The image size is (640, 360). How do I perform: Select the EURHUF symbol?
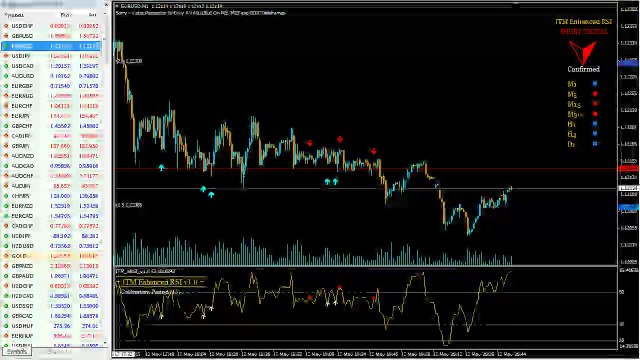coord(22,336)
